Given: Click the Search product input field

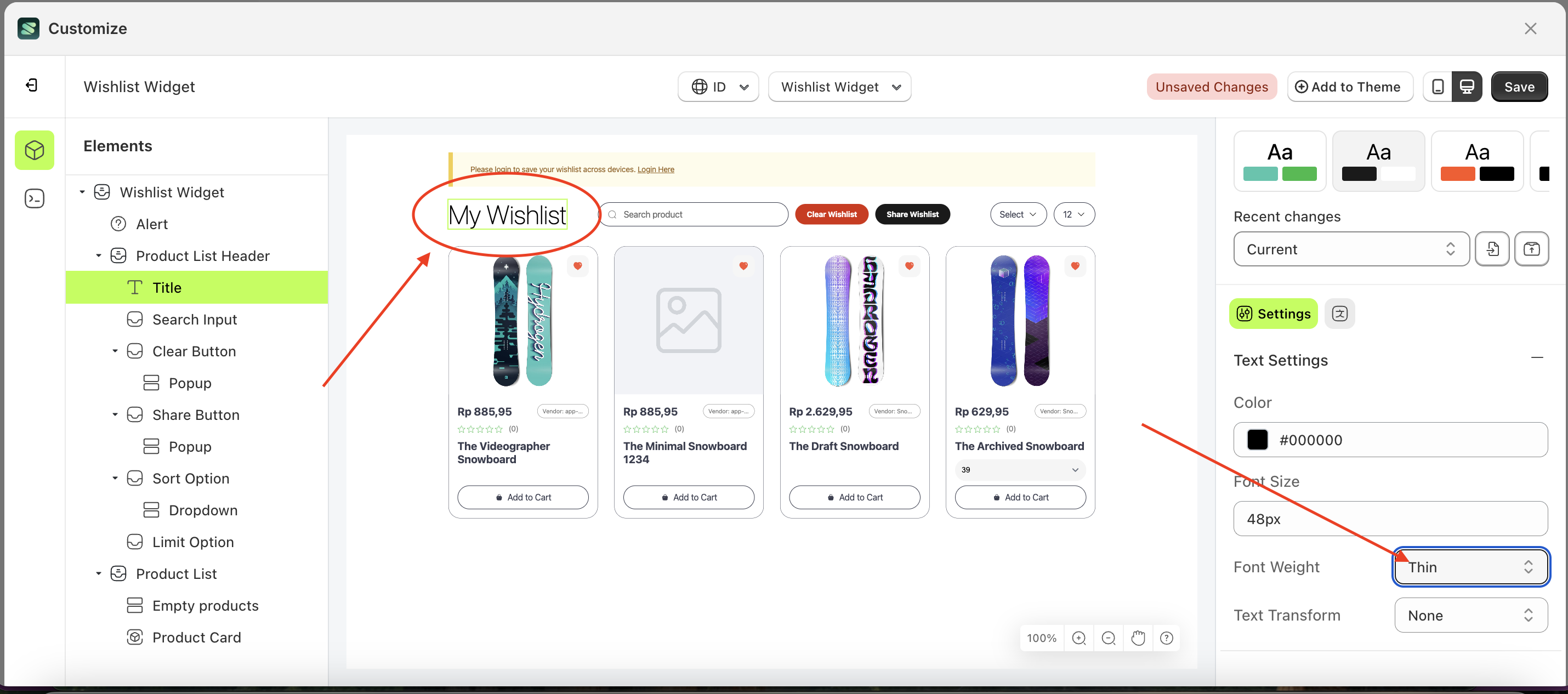Looking at the screenshot, I should (x=694, y=214).
